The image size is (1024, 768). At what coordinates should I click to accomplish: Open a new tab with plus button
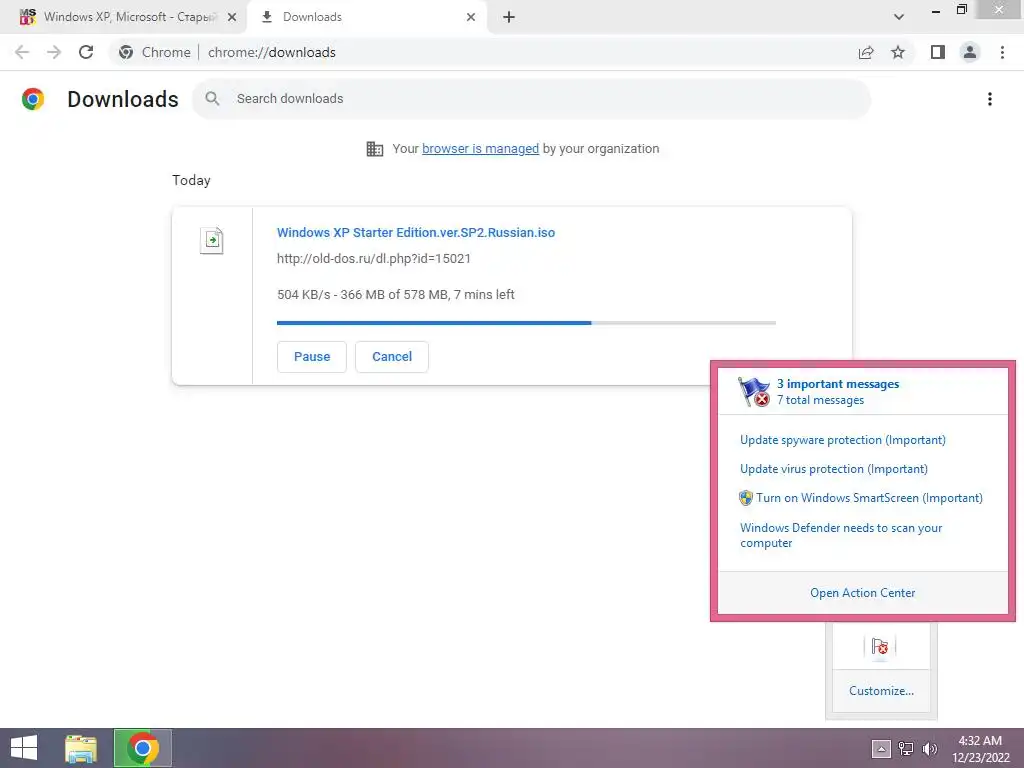tap(509, 17)
